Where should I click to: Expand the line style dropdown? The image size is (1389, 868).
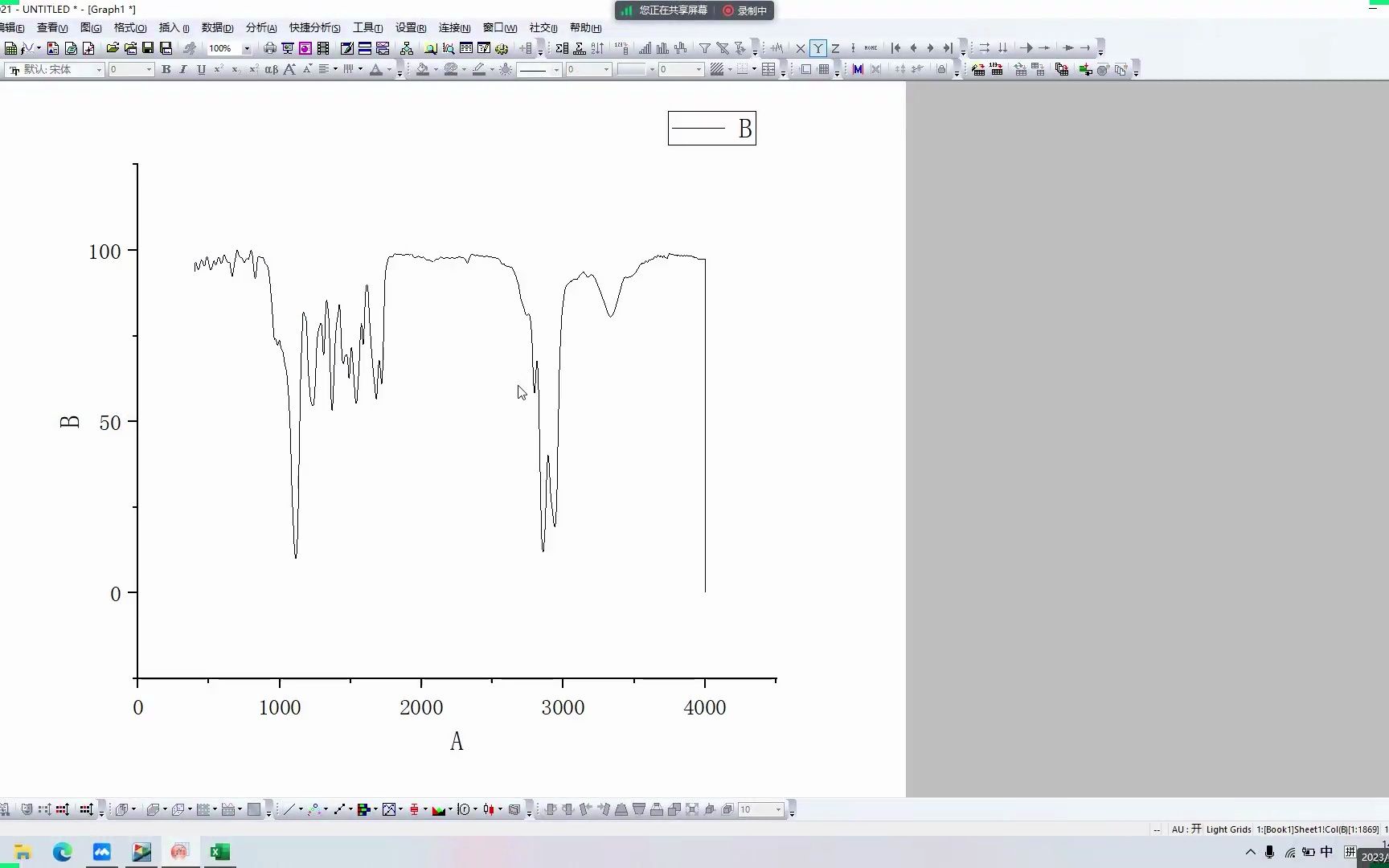(555, 70)
